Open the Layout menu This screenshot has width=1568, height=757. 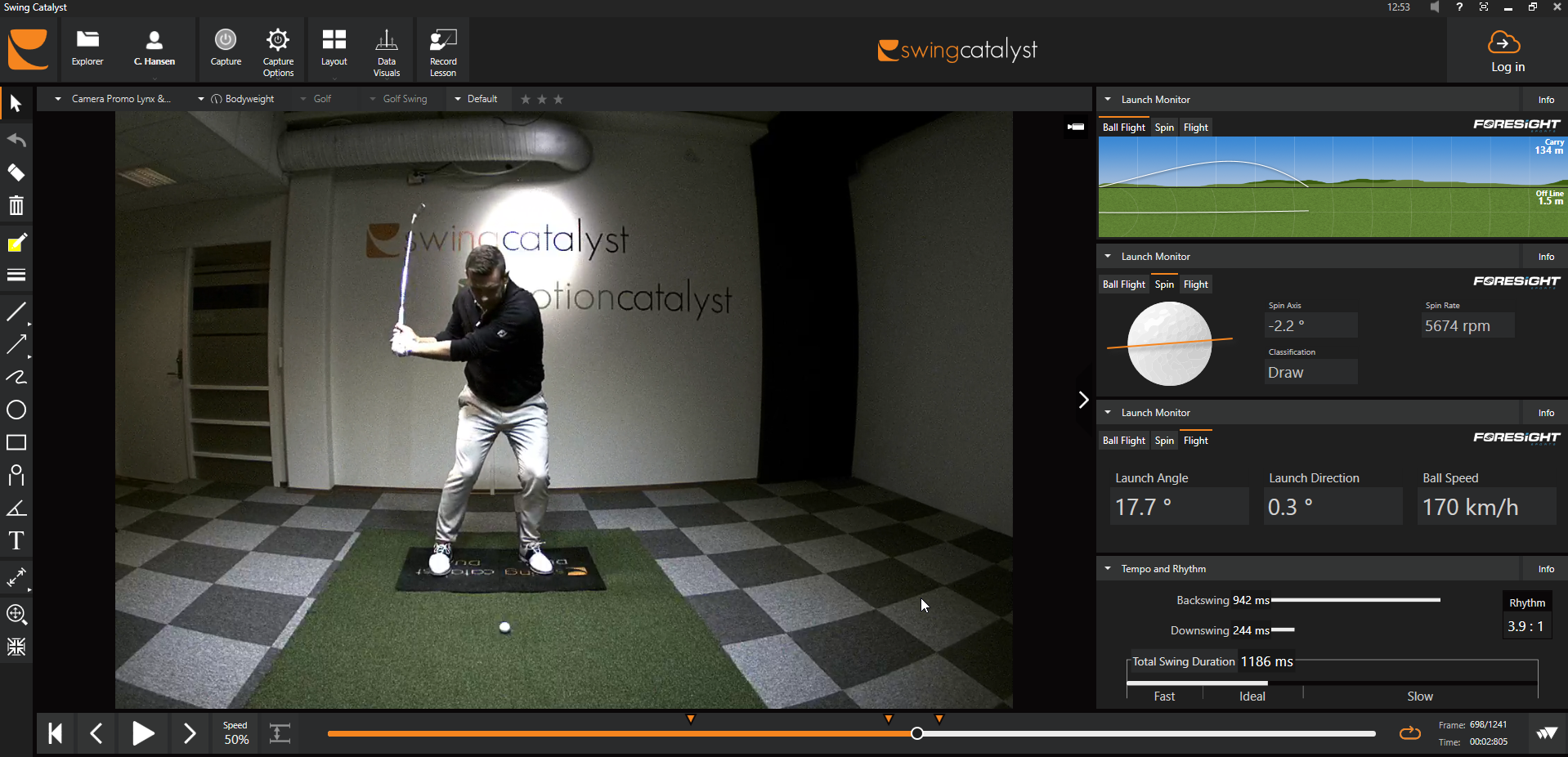pyautogui.click(x=334, y=49)
